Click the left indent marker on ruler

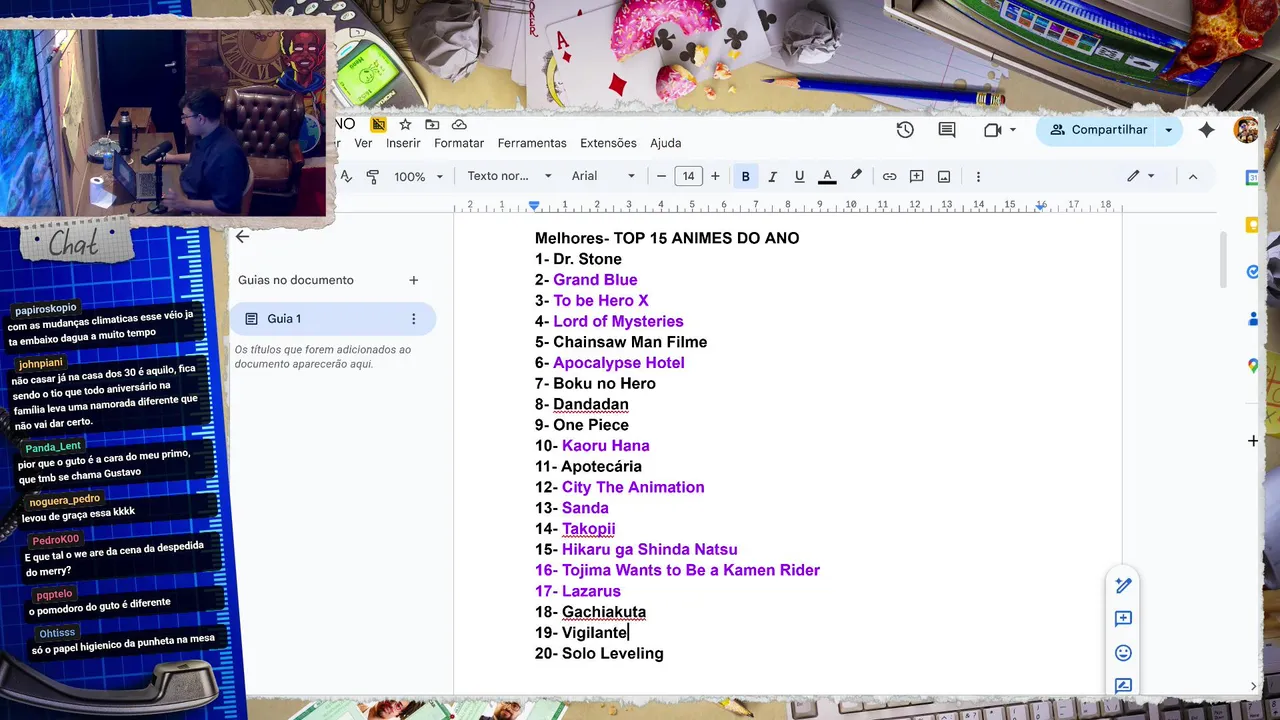click(534, 206)
